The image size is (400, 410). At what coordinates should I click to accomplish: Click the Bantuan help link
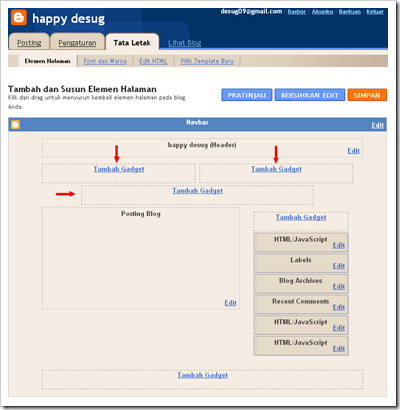[350, 12]
